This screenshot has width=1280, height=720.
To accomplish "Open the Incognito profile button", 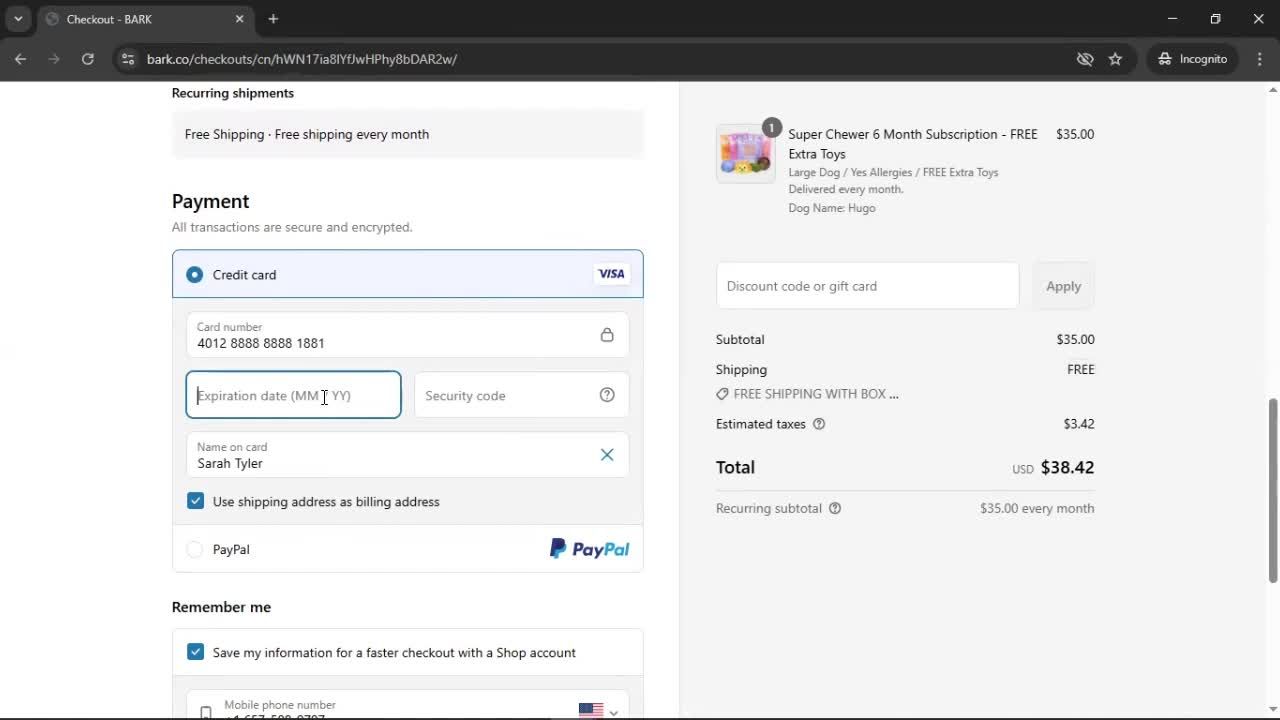I will click(x=1192, y=59).
